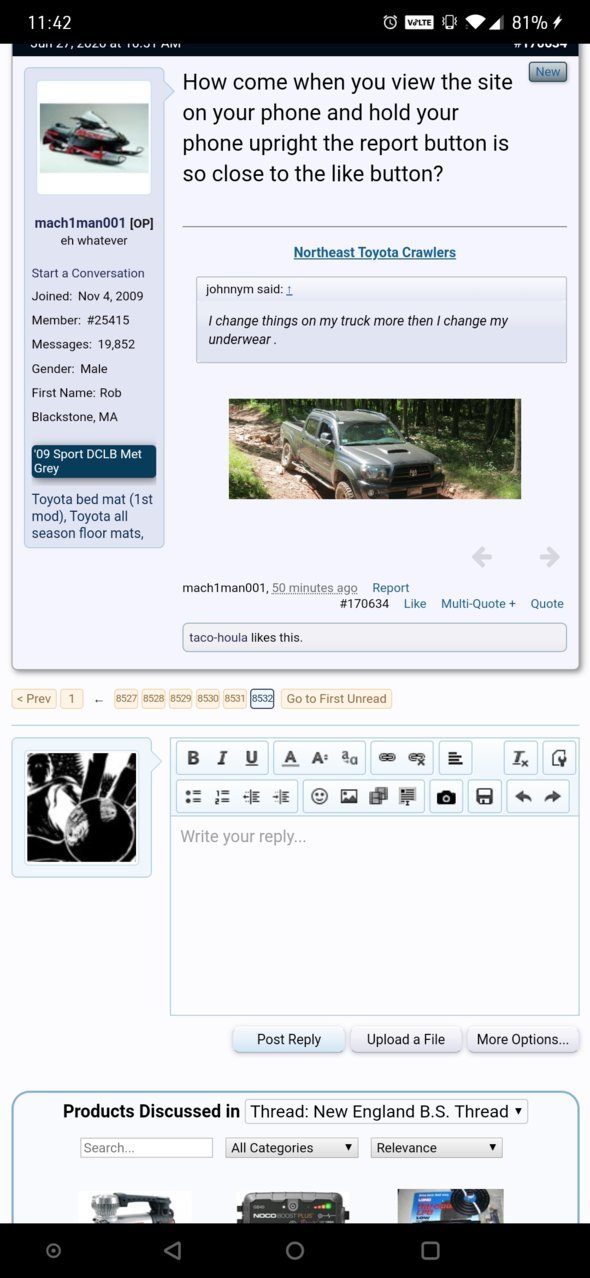The width and height of the screenshot is (590, 1278).
Task: Report the post by mach1man001
Action: point(391,588)
